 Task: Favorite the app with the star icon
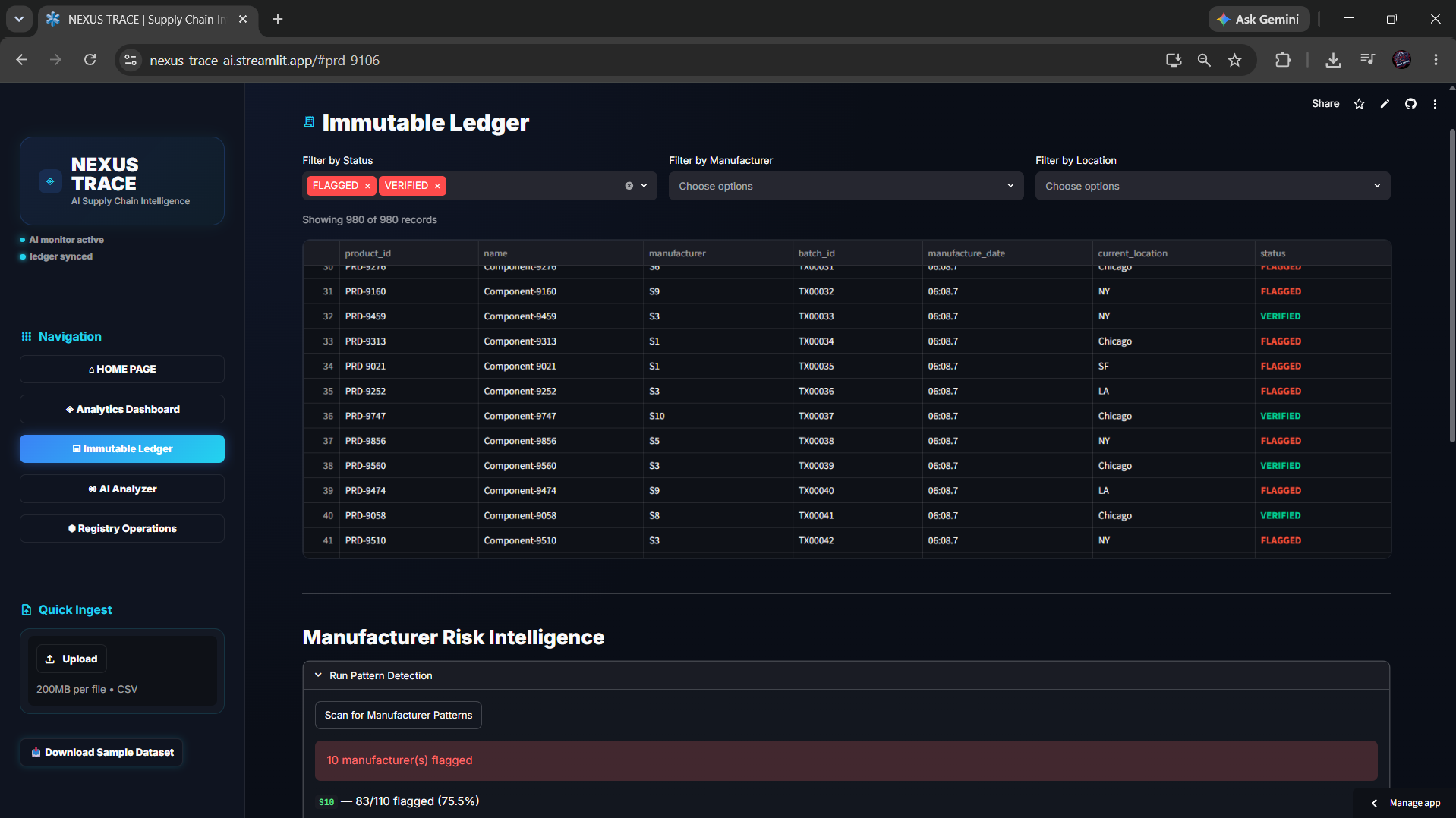pos(1359,104)
